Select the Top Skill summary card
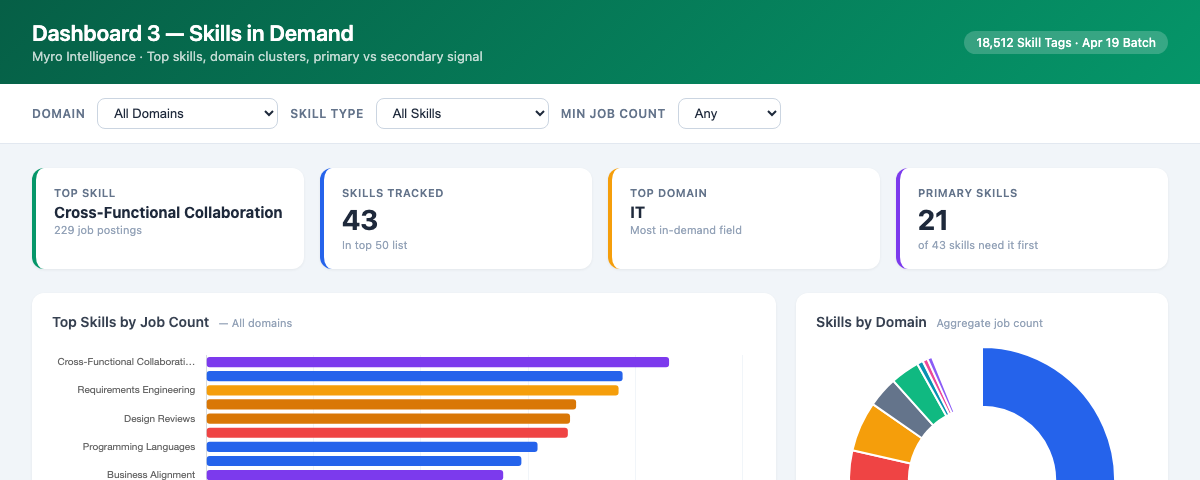Image resolution: width=1200 pixels, height=480 pixels. [x=168, y=218]
